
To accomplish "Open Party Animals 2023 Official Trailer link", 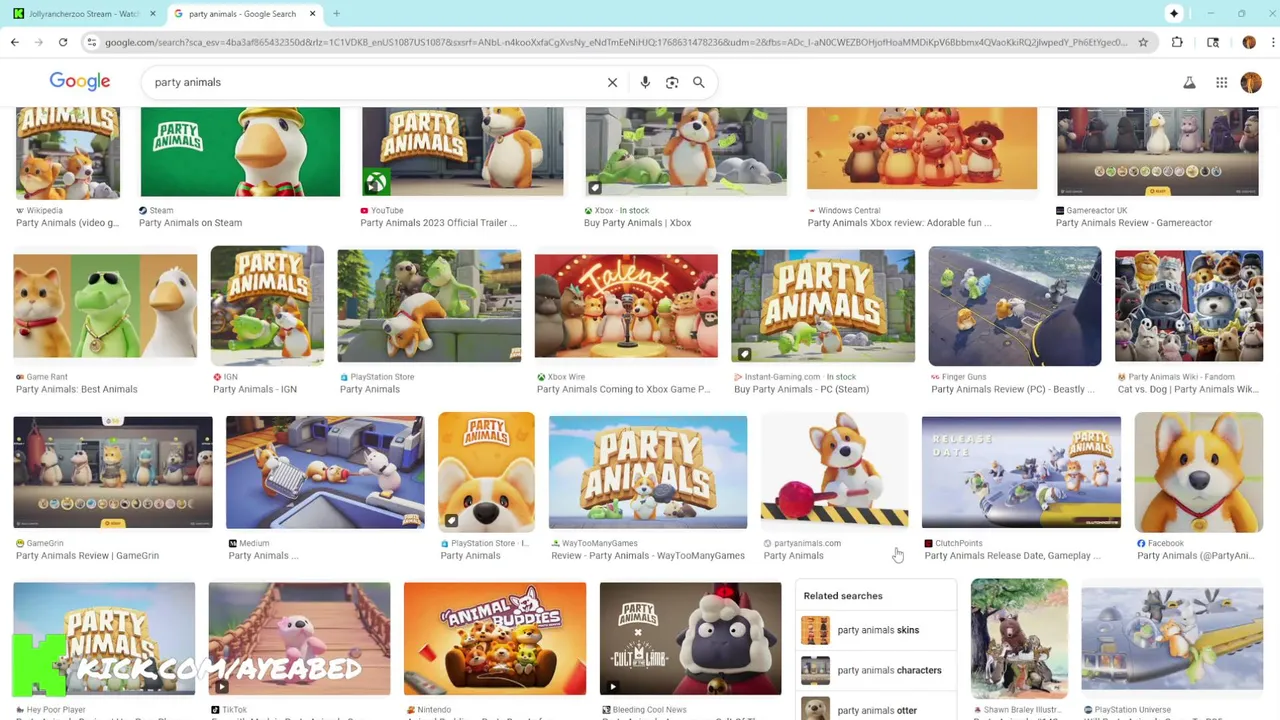I will (x=438, y=223).
